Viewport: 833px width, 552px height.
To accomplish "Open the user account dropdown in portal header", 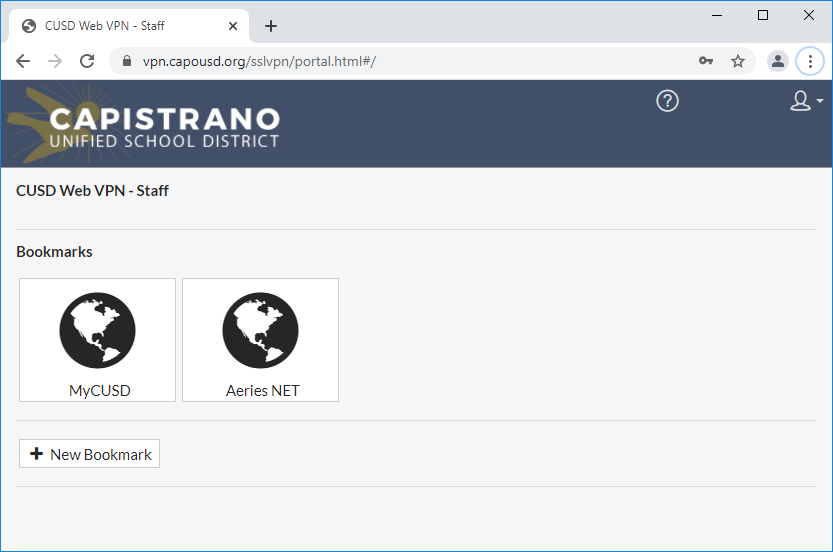I will pyautogui.click(x=806, y=100).
